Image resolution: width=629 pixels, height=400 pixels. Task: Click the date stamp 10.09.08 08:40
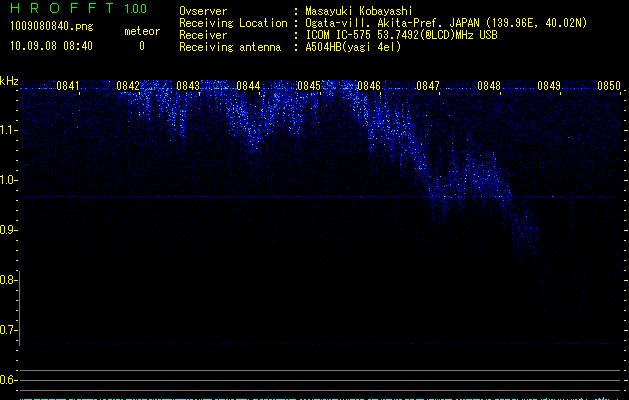click(x=51, y=46)
